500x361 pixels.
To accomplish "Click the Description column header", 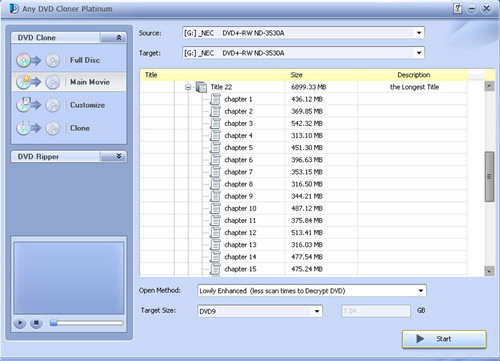I will [x=413, y=75].
